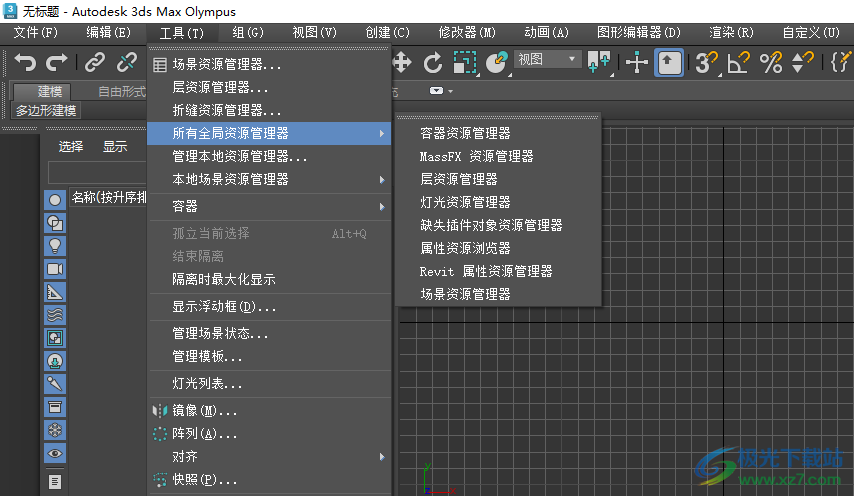This screenshot has height=496, width=854.
Task: Open the 显示 menu in scene explorer
Action: (115, 146)
